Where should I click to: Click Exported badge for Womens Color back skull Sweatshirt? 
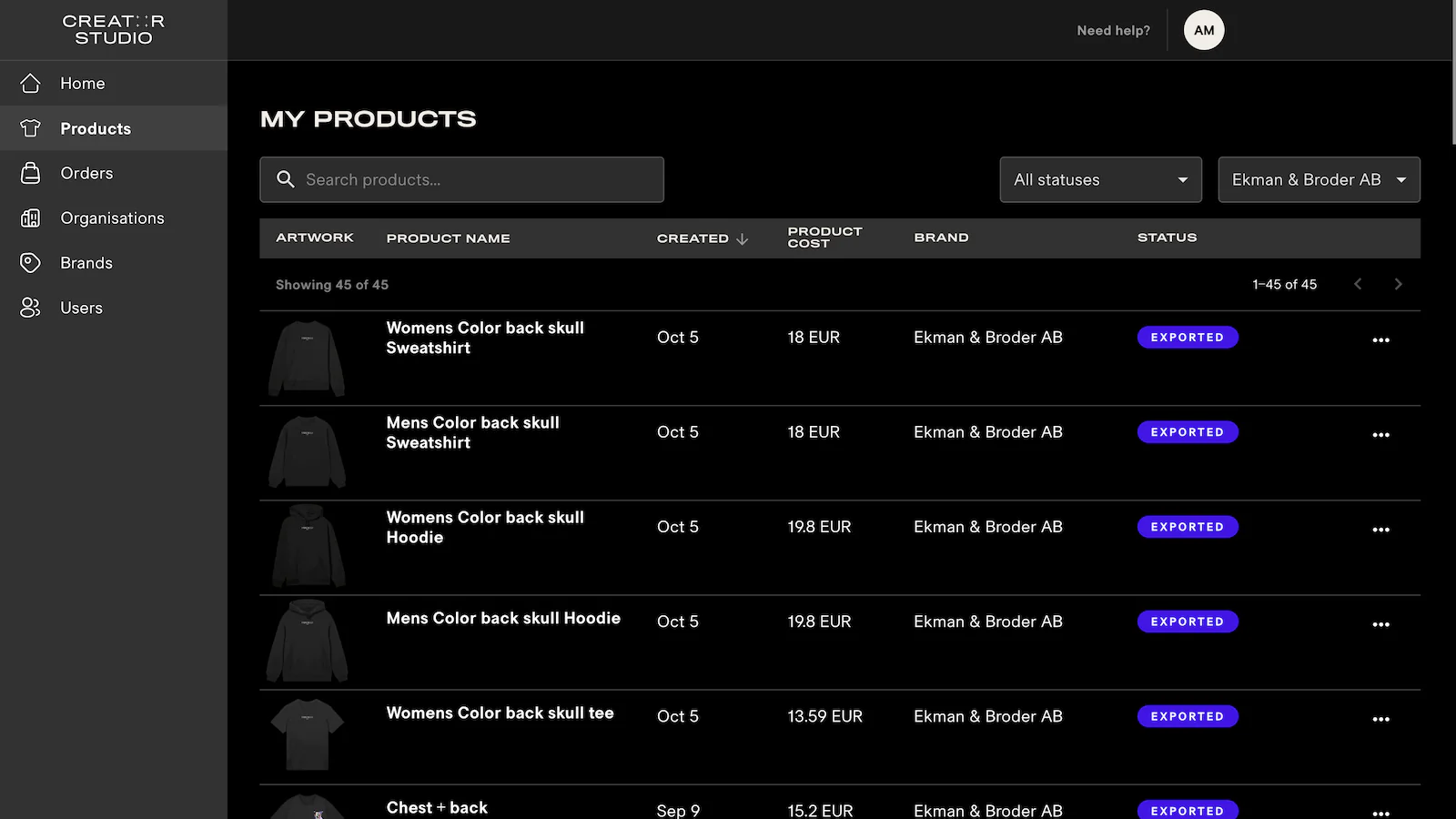click(x=1188, y=337)
